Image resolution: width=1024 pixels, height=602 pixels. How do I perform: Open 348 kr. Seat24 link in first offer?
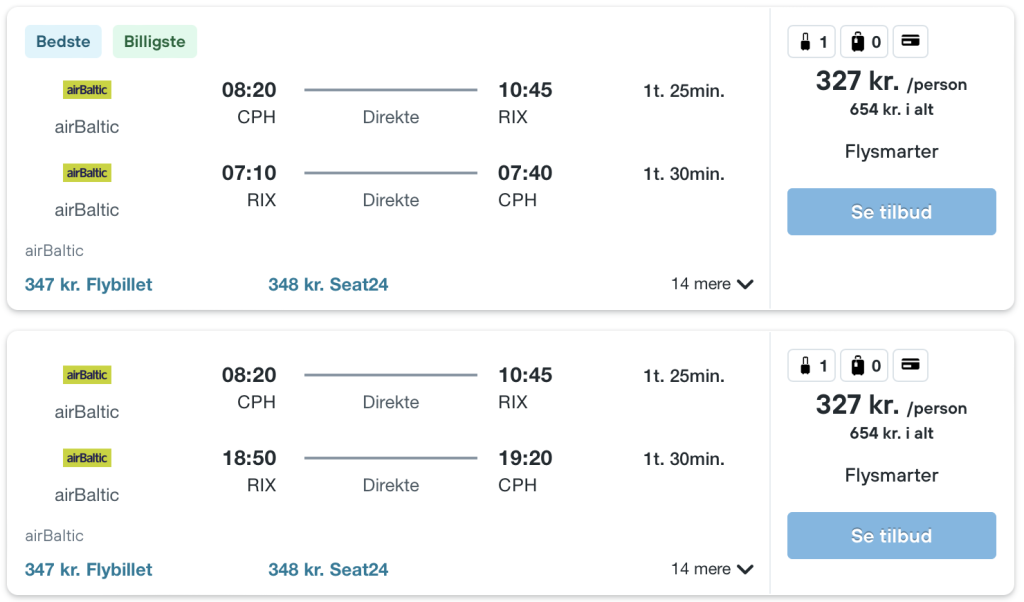click(328, 285)
